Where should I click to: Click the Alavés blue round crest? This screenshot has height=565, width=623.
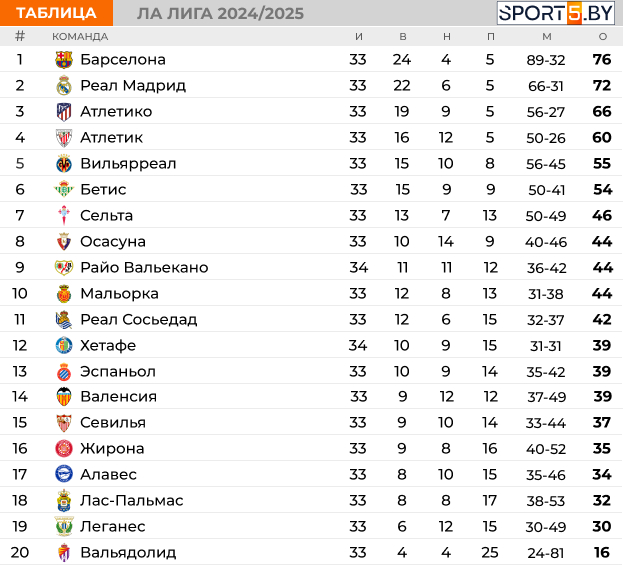pyautogui.click(x=64, y=474)
